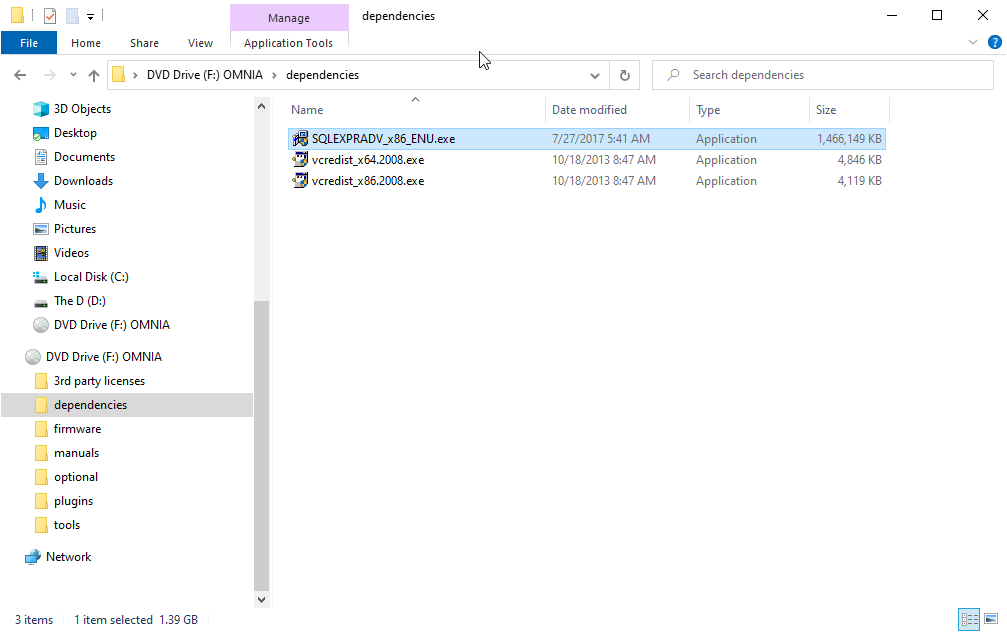Click DVD Drive (F:) OMNIA in address bar
This screenshot has width=1007, height=632.
pyautogui.click(x=204, y=75)
